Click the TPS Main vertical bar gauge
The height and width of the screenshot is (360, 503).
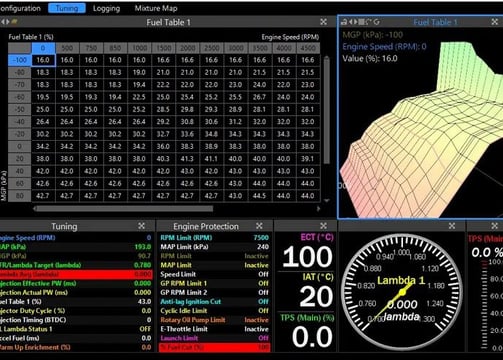click(x=484, y=305)
